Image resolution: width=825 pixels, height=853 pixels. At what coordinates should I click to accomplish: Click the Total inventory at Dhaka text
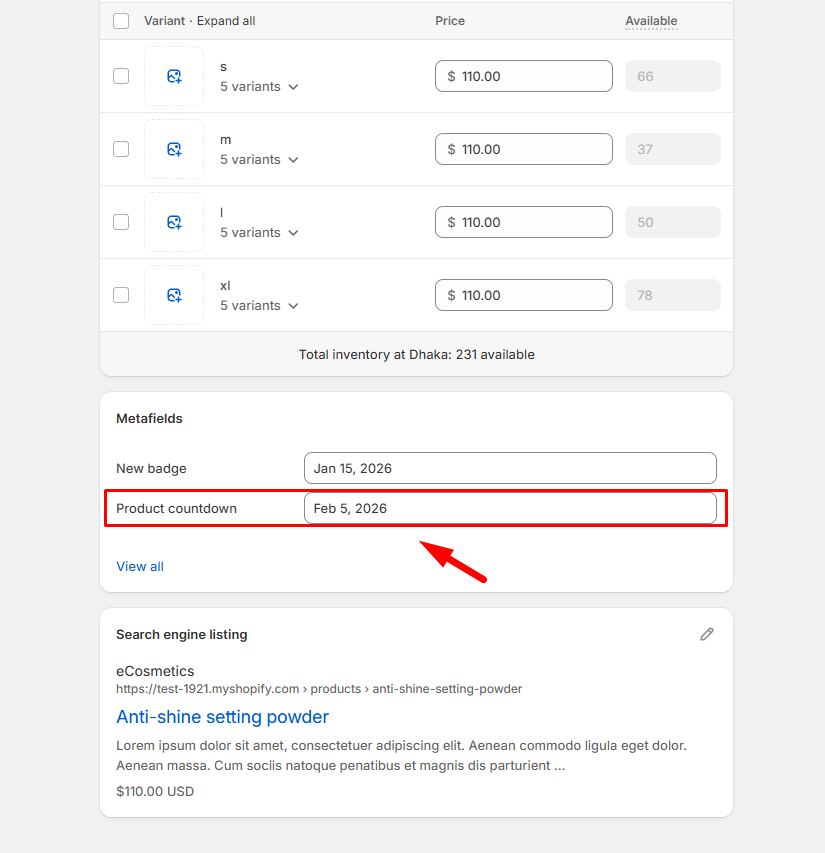[417, 354]
